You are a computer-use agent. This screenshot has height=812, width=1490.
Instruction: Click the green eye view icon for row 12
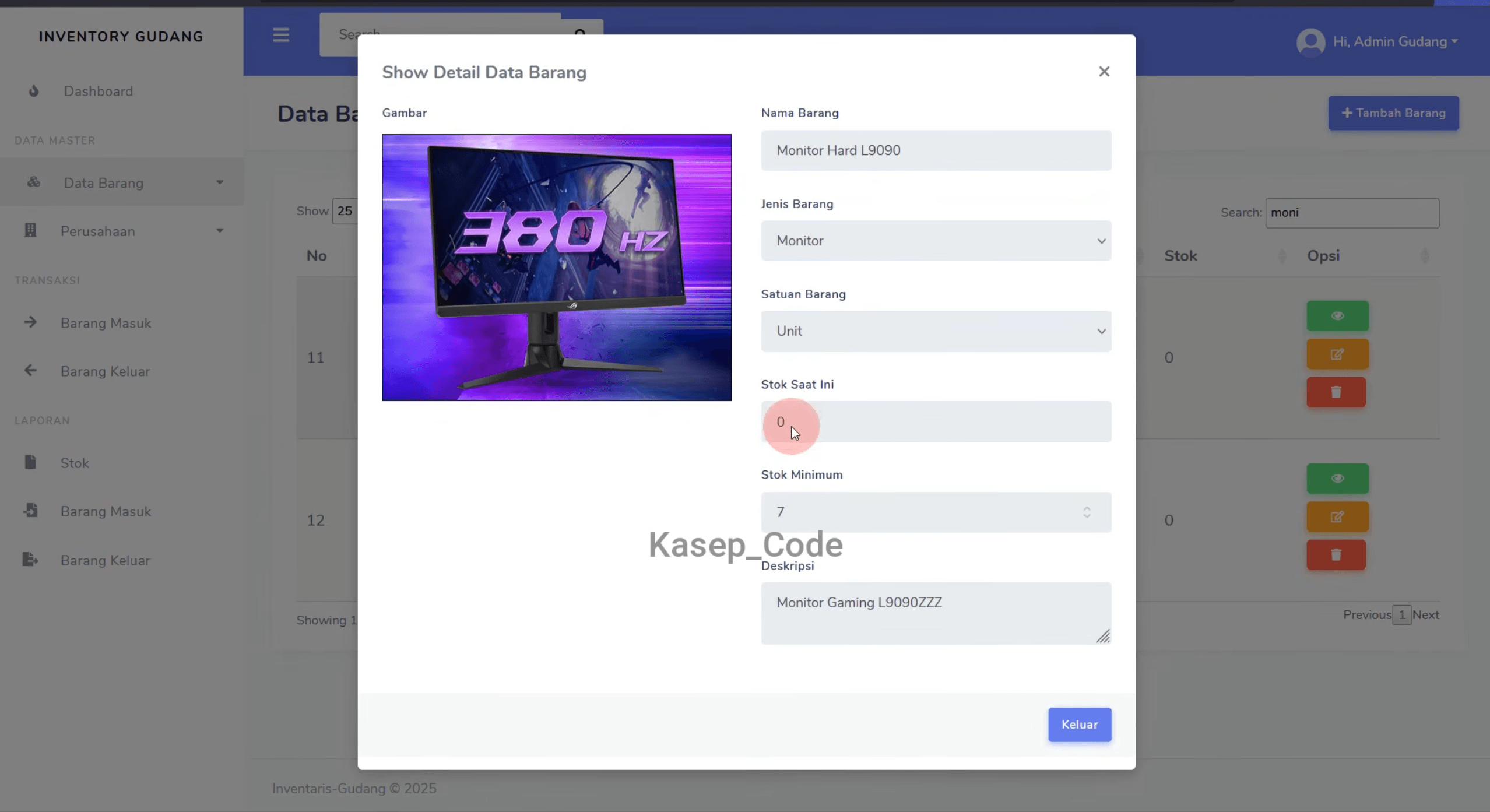pos(1337,479)
